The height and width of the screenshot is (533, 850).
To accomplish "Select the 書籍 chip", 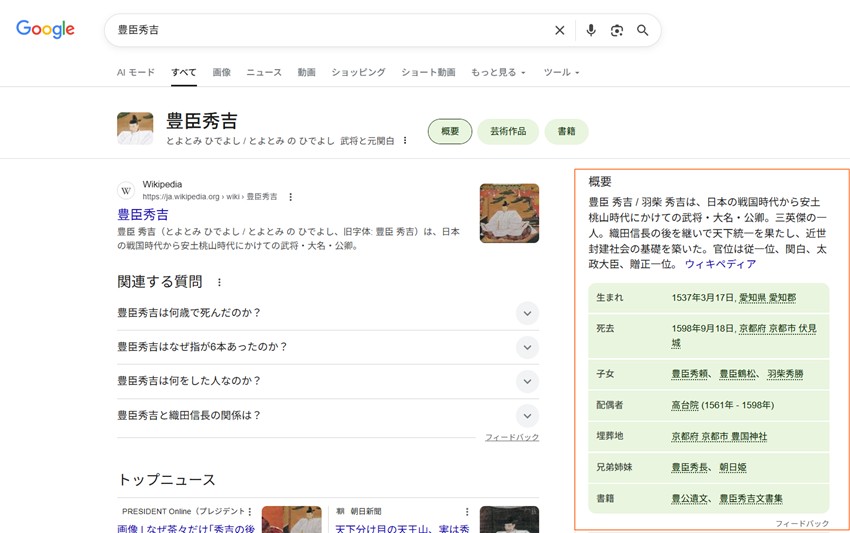I will click(x=566, y=131).
